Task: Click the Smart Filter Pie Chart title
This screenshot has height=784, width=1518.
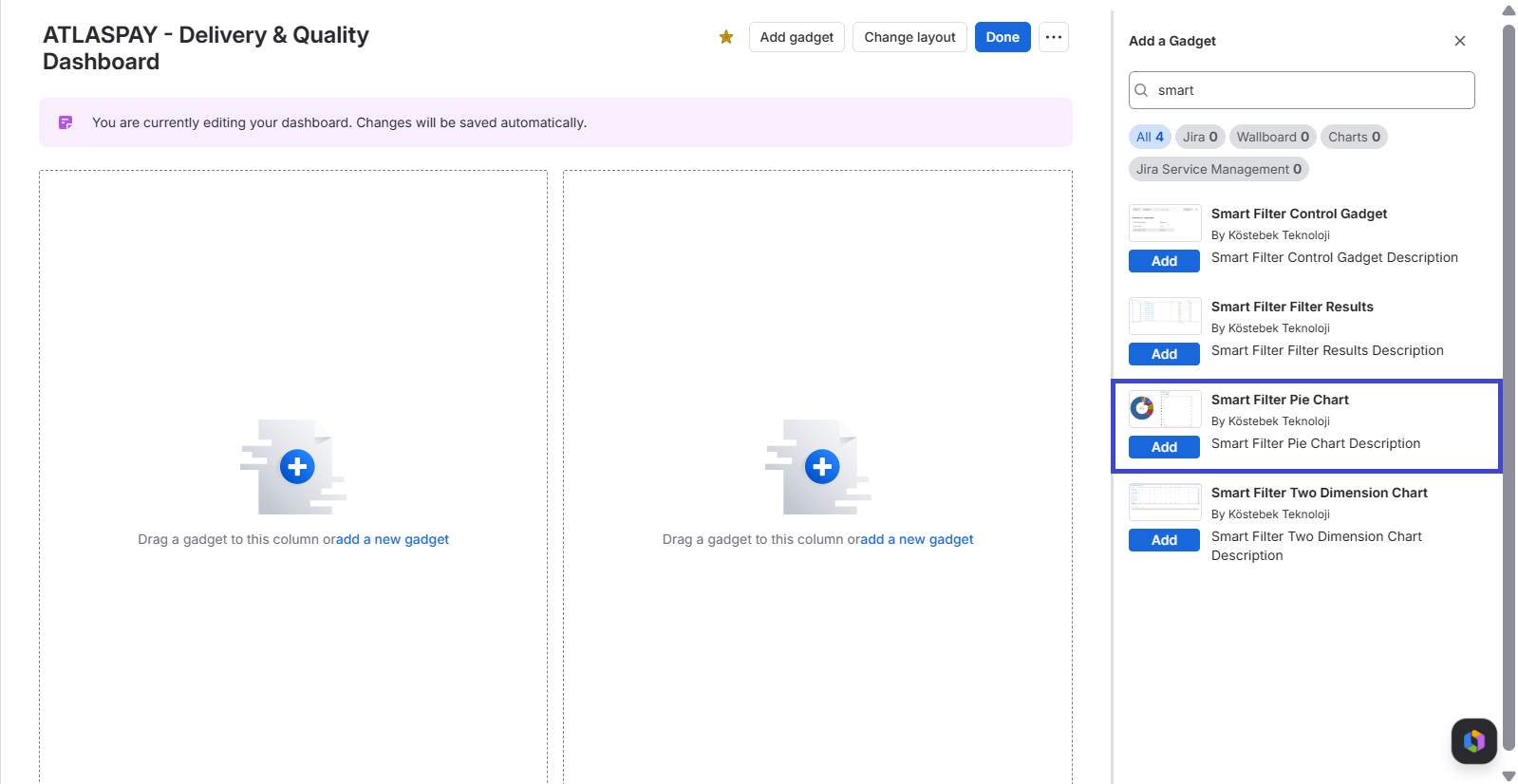Action: click(x=1280, y=400)
